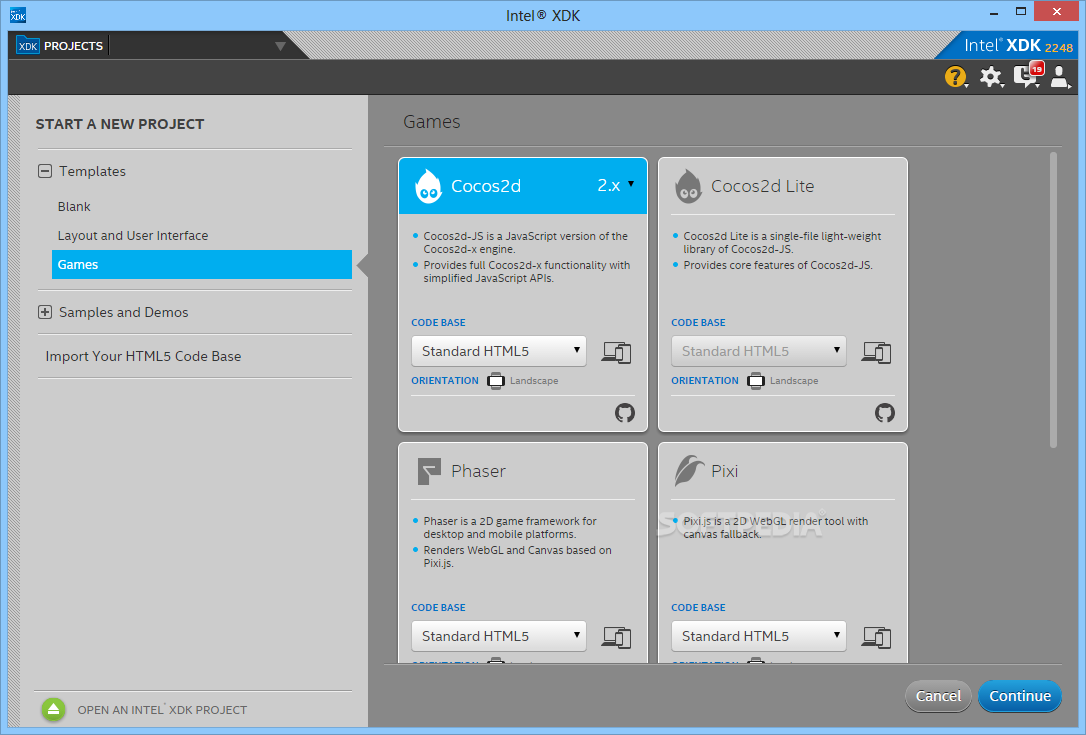Click Pixi devices preview icon
Screen dimensions: 1086x735
[876, 637]
